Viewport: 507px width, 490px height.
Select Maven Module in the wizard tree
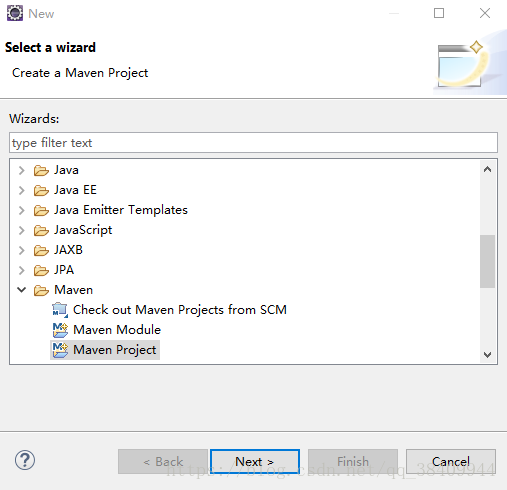click(x=117, y=330)
